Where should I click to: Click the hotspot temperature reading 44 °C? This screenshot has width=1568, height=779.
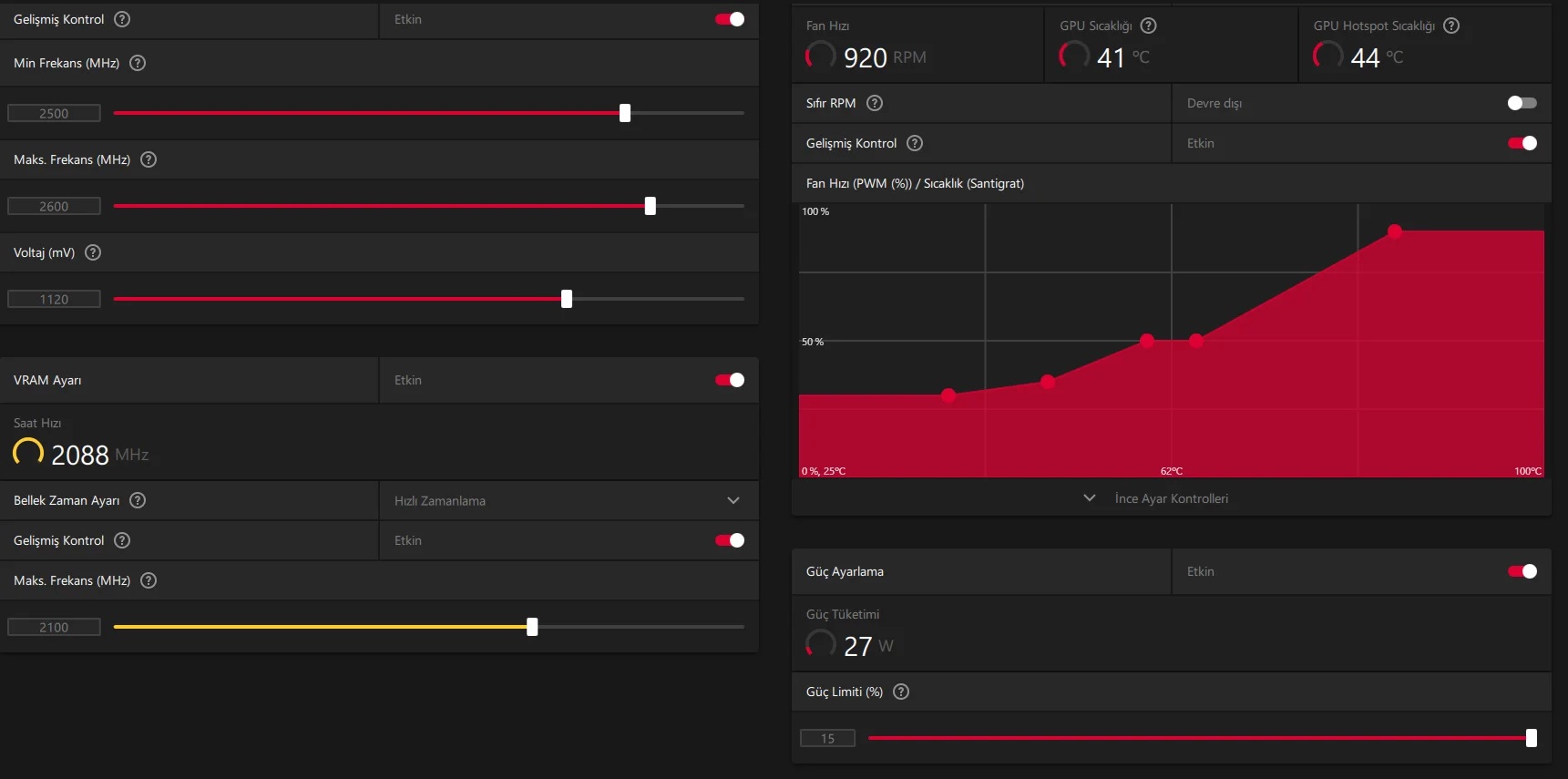(x=1377, y=57)
